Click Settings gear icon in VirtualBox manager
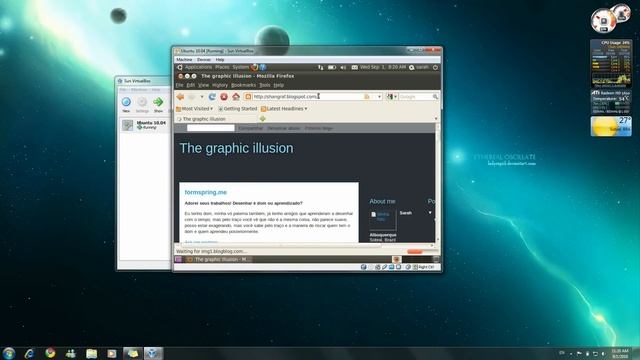This screenshot has width=640, height=360. [x=142, y=102]
